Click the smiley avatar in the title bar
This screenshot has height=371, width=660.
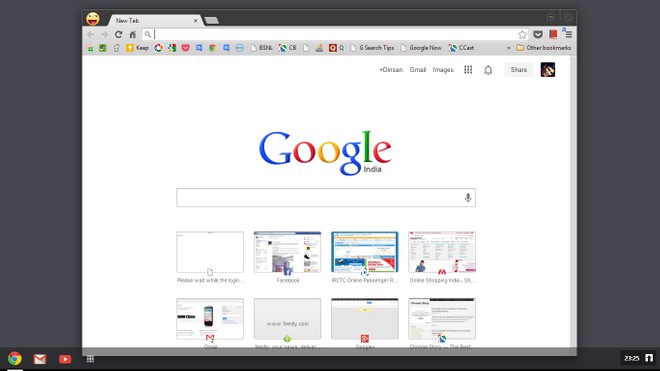[93, 19]
